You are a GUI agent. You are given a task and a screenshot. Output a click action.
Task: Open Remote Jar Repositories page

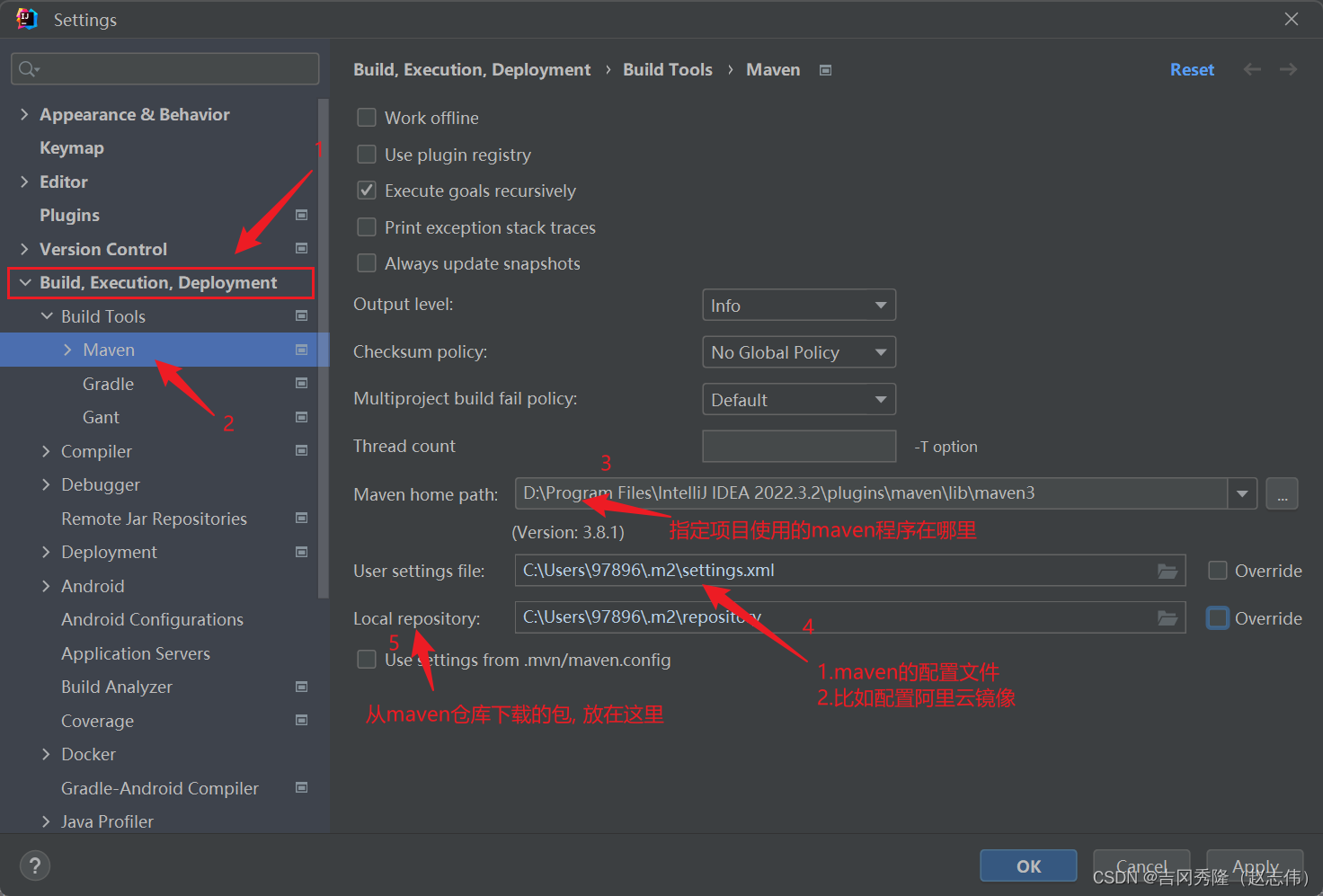(154, 519)
